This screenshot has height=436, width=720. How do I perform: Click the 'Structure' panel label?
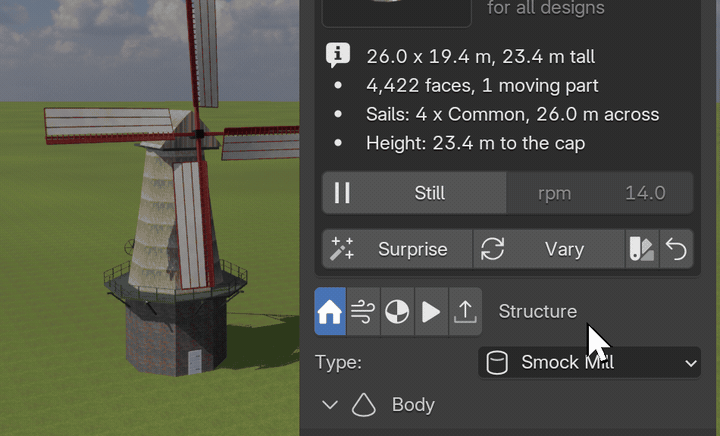click(x=538, y=312)
